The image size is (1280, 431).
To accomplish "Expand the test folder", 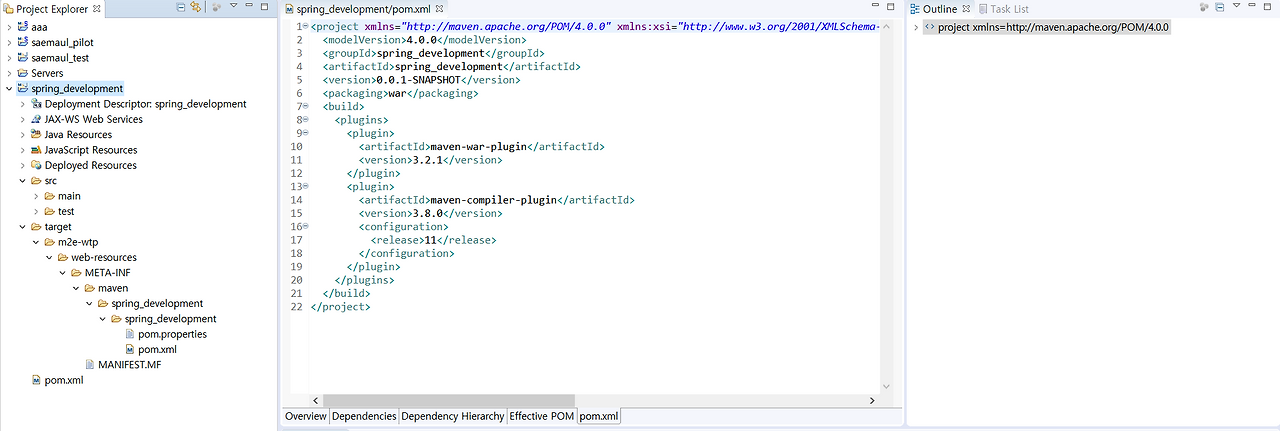I will tap(36, 211).
